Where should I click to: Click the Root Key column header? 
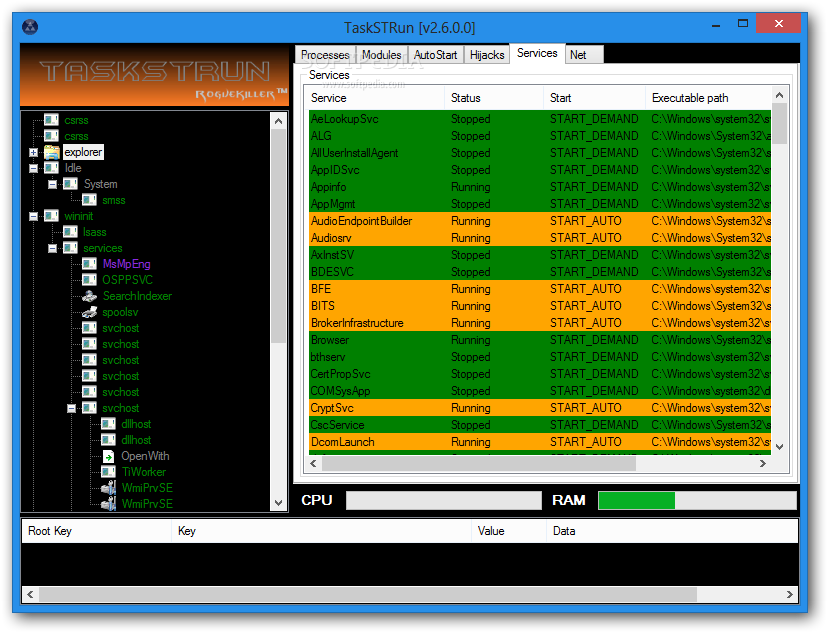(96, 531)
